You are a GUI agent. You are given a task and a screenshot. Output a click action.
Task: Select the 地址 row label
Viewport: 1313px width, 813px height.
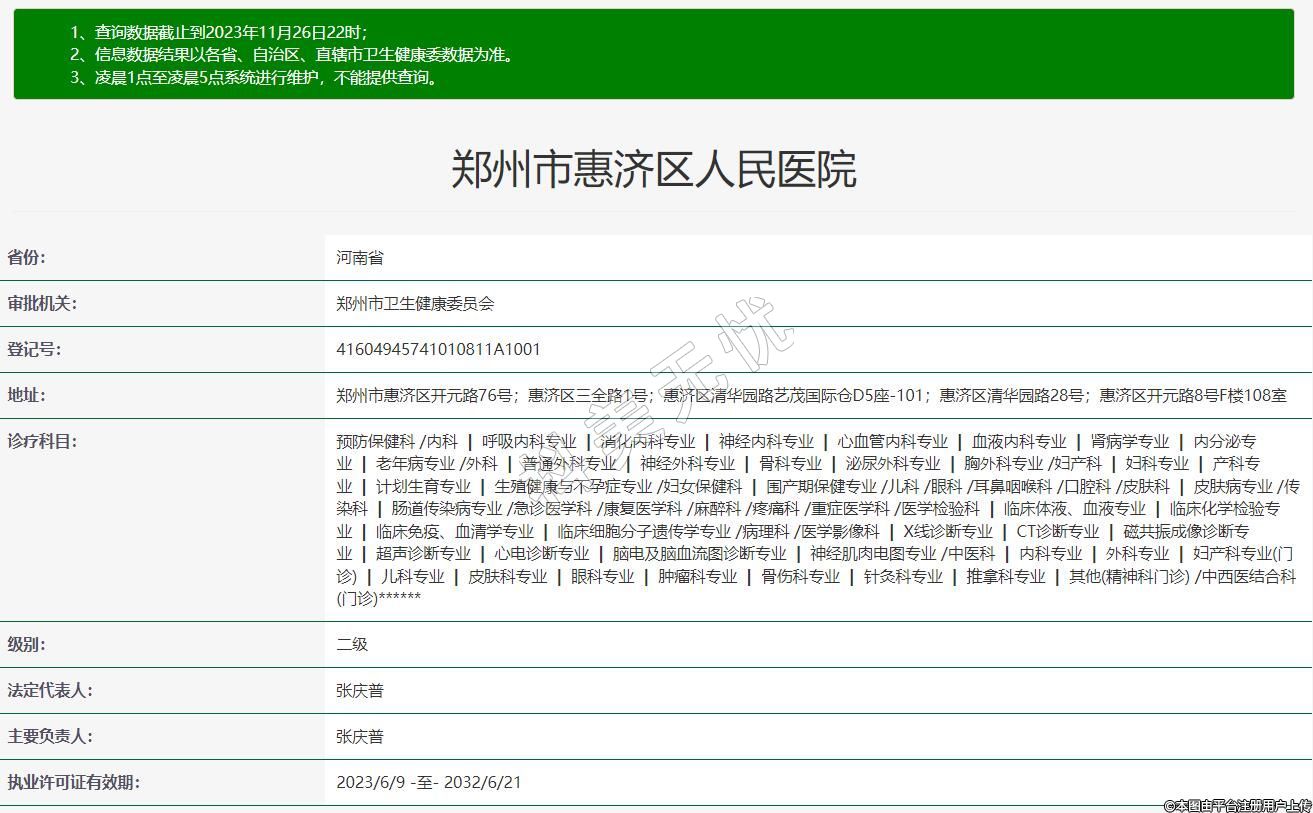[x=27, y=395]
